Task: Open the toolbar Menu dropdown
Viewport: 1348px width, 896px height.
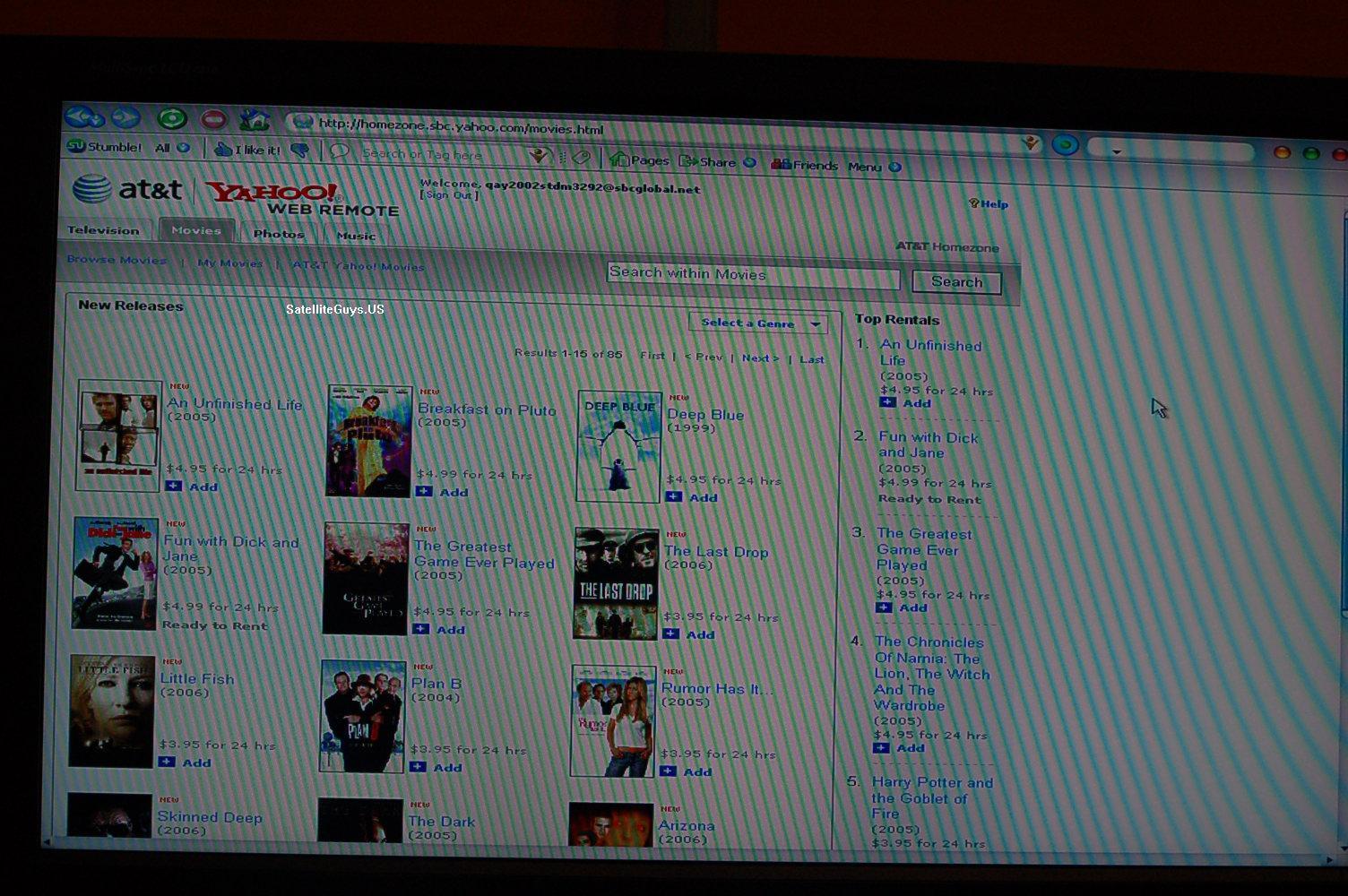Action: [874, 167]
